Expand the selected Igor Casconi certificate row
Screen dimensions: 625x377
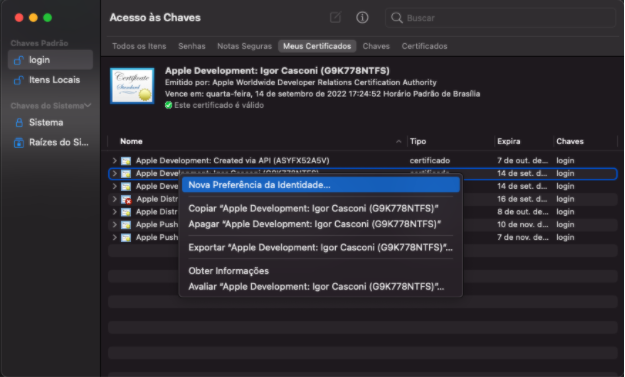[114, 173]
